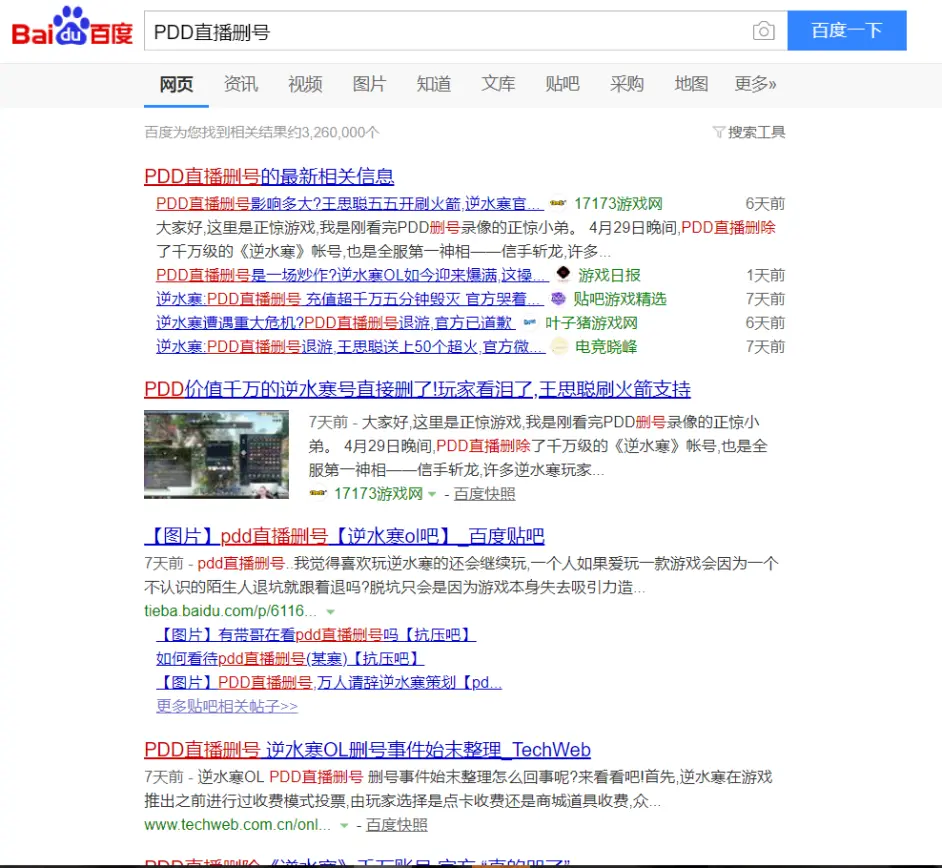Click the Baidu logo
Image resolution: width=942 pixels, height=868 pixels.
coord(72,28)
